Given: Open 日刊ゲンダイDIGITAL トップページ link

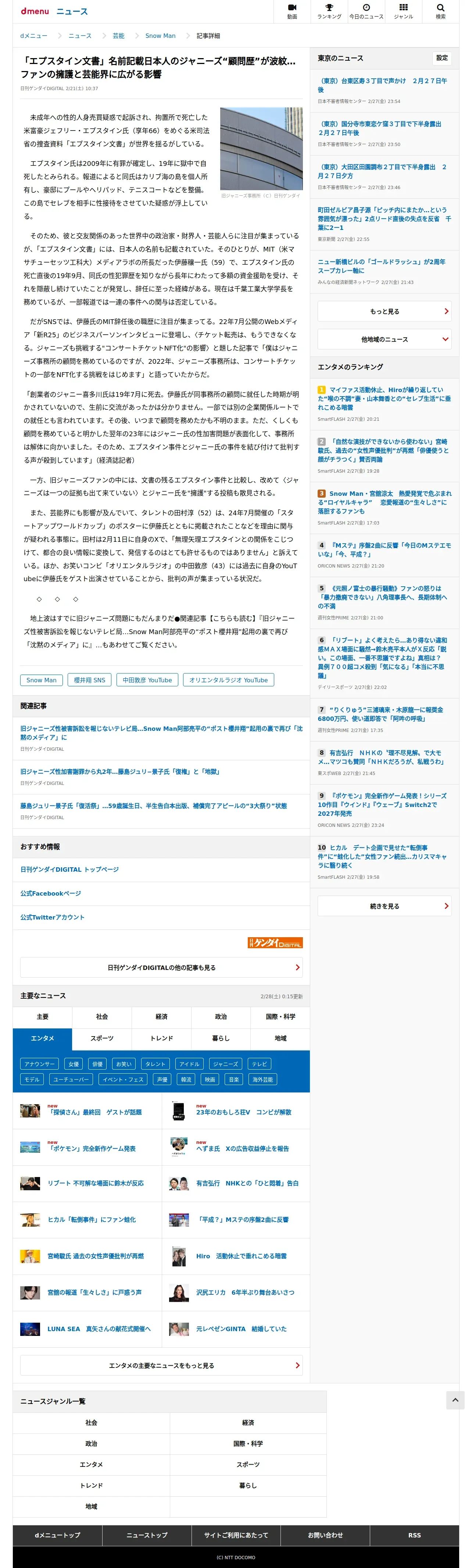Looking at the screenshot, I should point(69,869).
